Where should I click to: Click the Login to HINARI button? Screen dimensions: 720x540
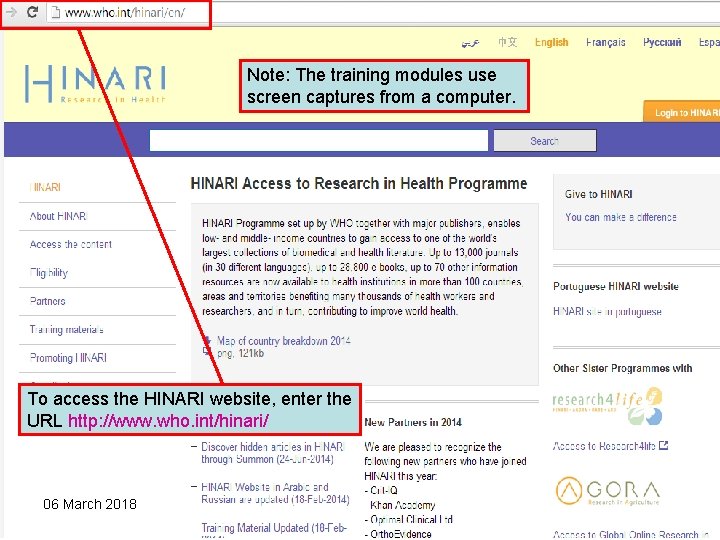click(682, 112)
